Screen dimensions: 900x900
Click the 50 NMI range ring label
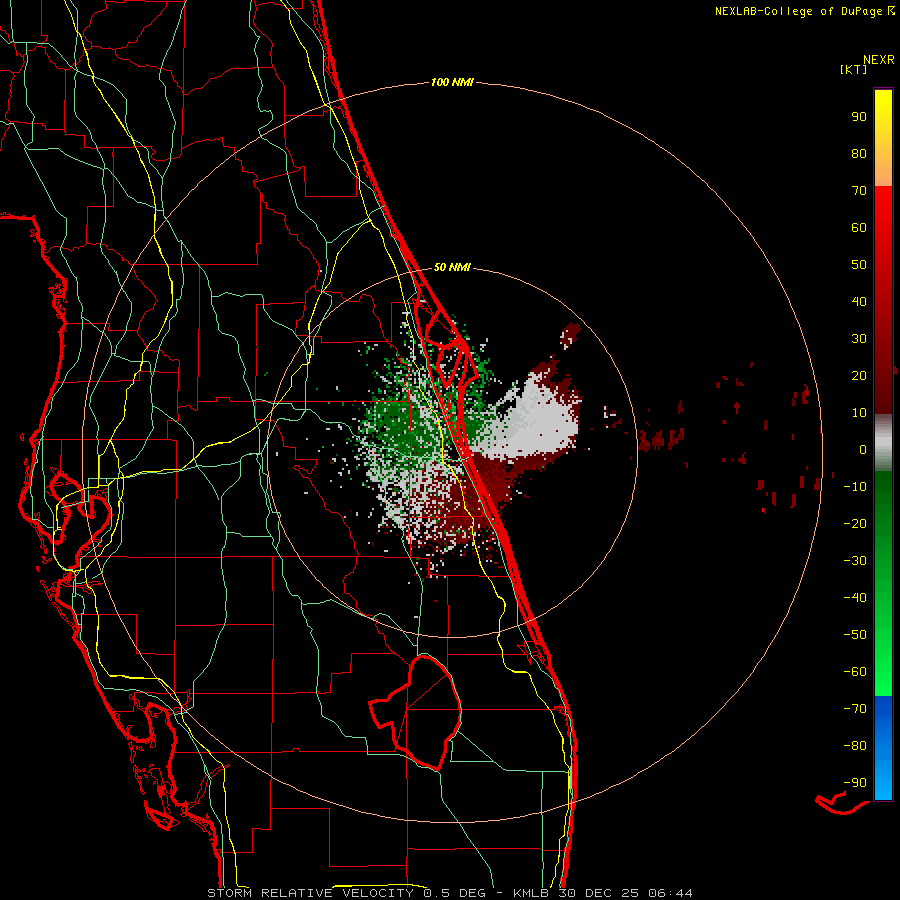pyautogui.click(x=452, y=267)
